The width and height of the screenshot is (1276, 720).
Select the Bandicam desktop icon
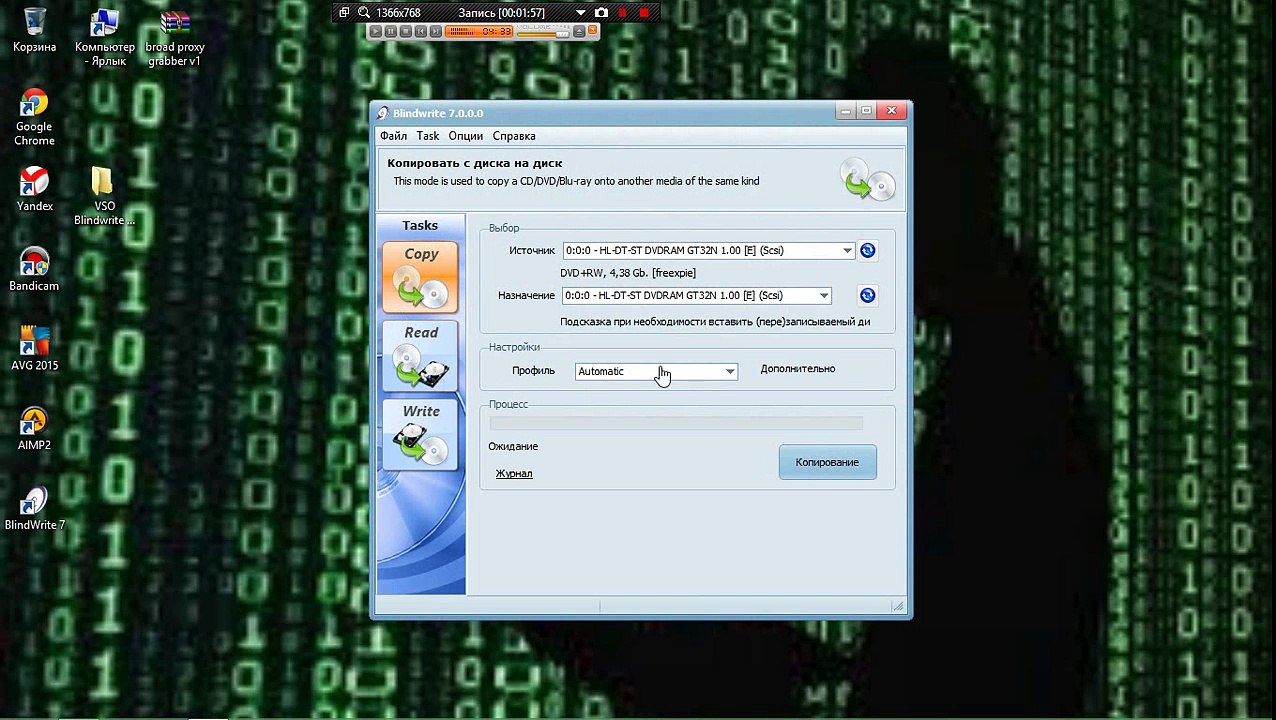click(x=34, y=269)
